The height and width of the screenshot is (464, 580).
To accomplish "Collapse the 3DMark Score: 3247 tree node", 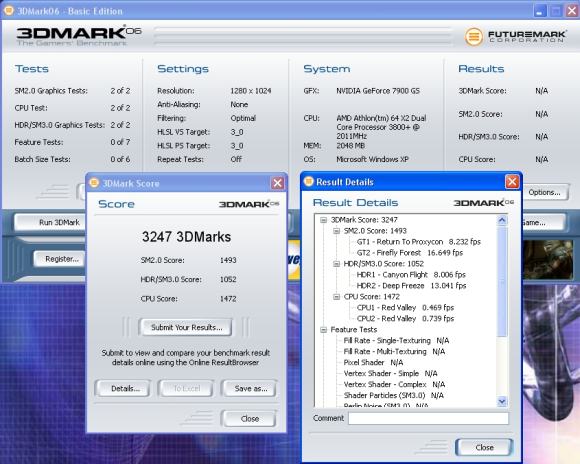I will pyautogui.click(x=323, y=220).
